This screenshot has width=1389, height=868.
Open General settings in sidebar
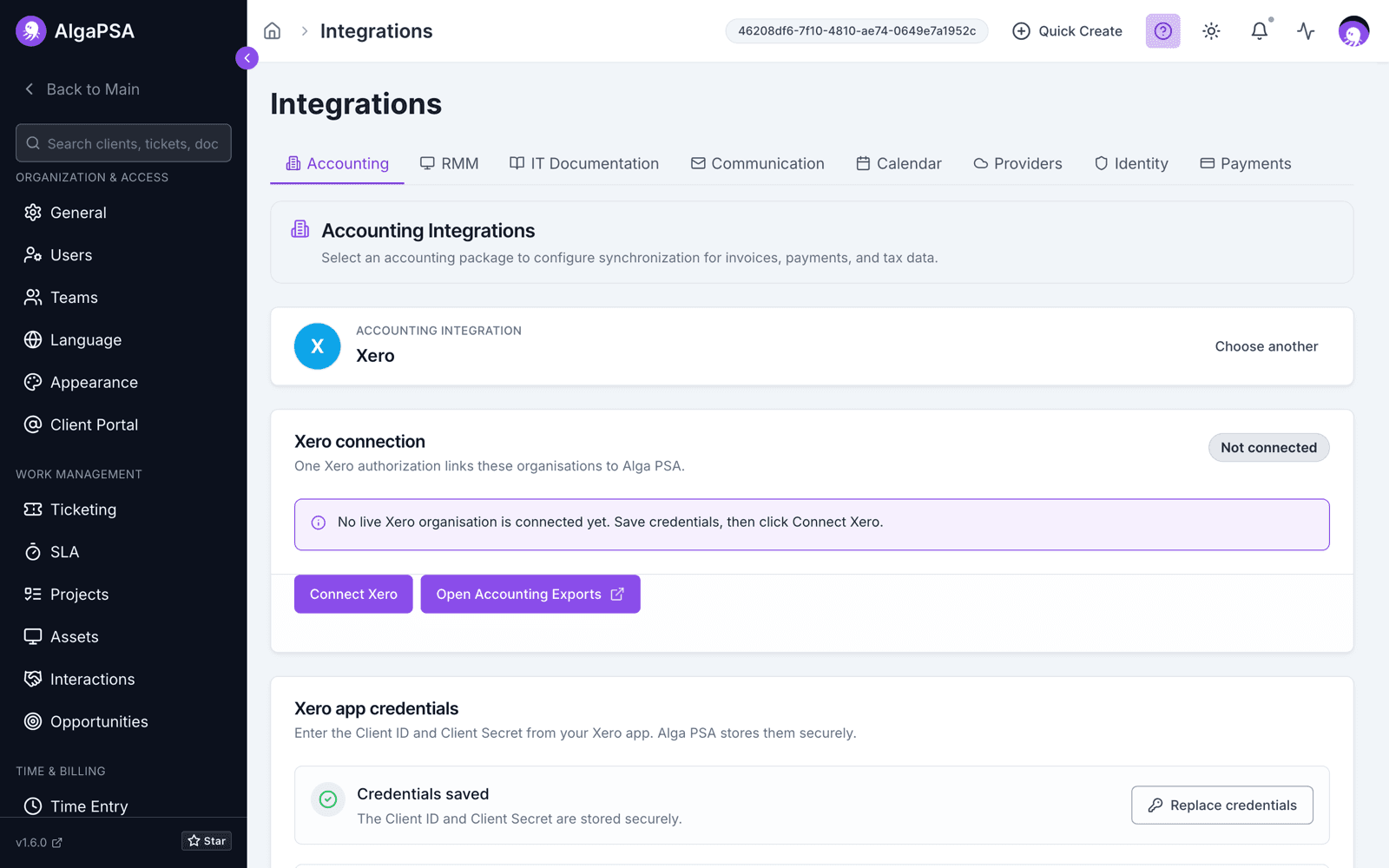123,213
